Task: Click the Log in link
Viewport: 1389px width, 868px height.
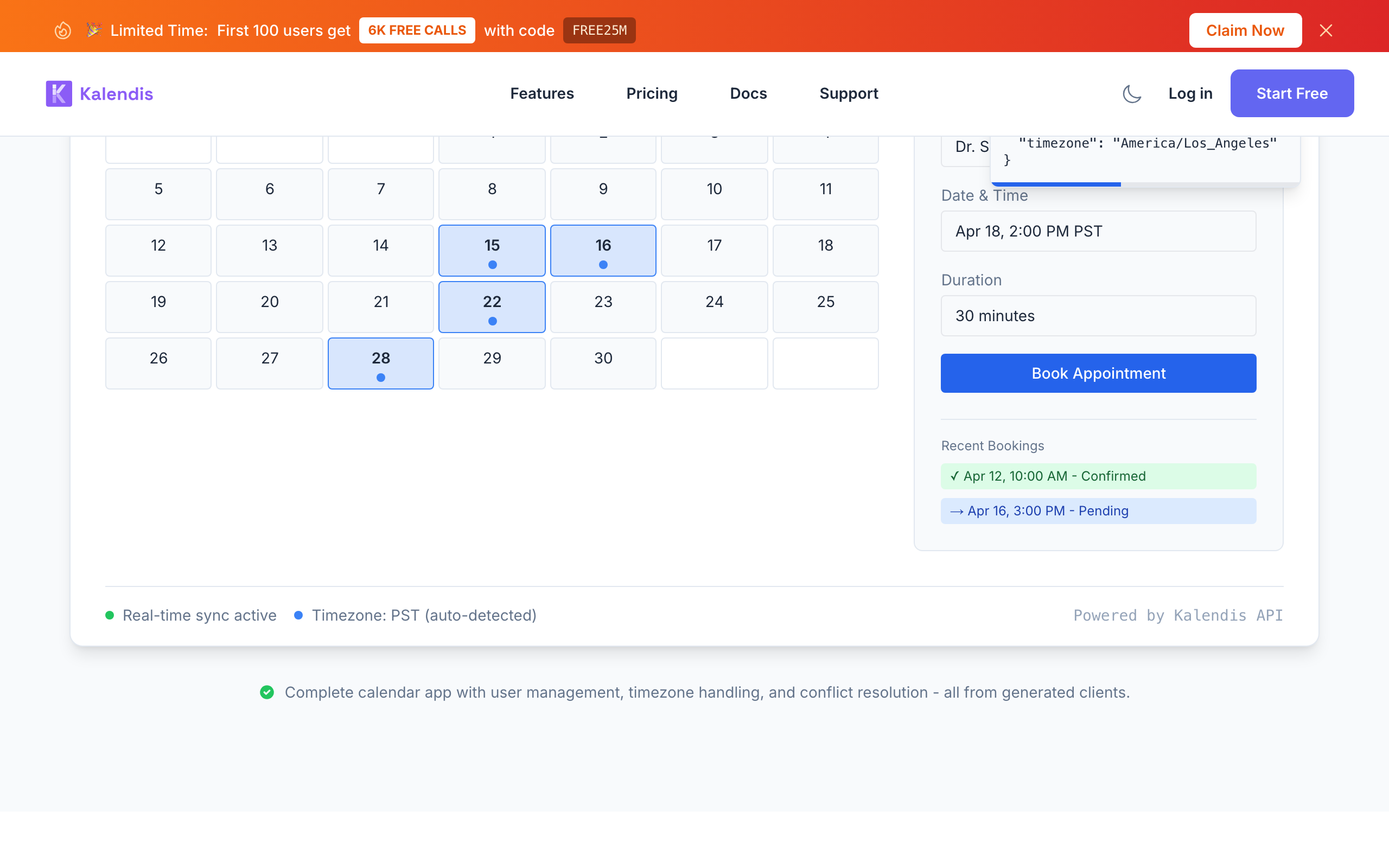Action: 1190,93
